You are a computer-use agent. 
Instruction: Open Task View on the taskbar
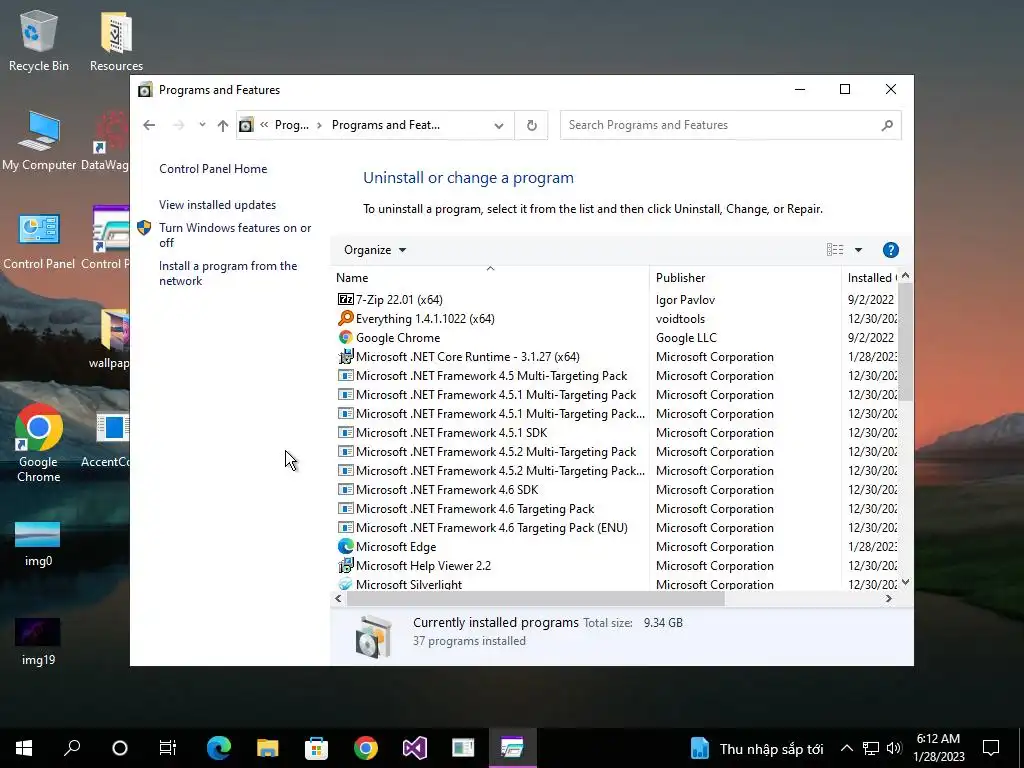tap(168, 748)
